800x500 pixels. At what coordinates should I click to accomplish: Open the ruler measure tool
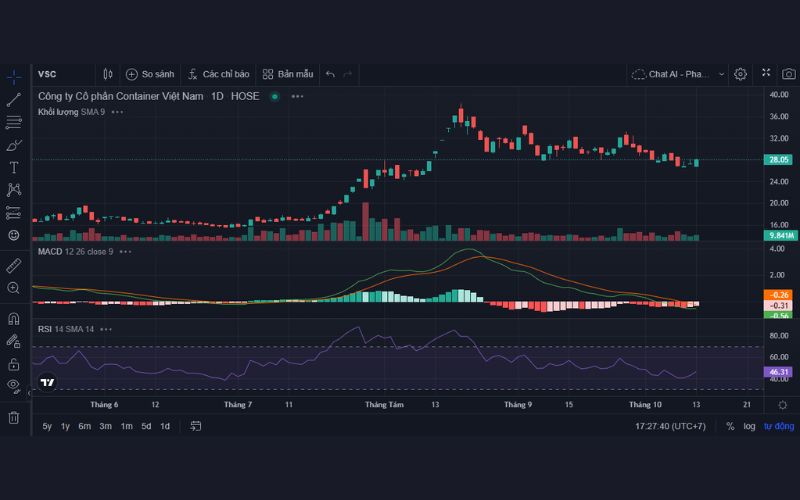pyautogui.click(x=14, y=266)
